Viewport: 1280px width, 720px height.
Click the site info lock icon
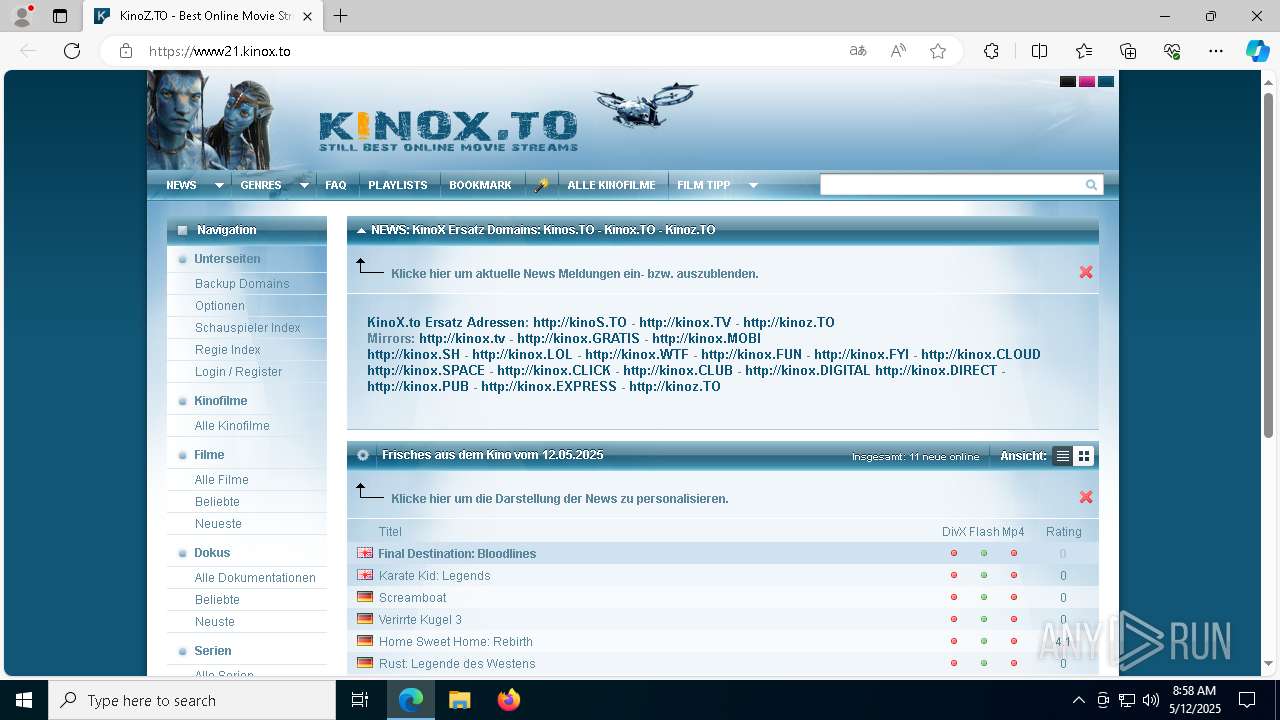point(125,51)
